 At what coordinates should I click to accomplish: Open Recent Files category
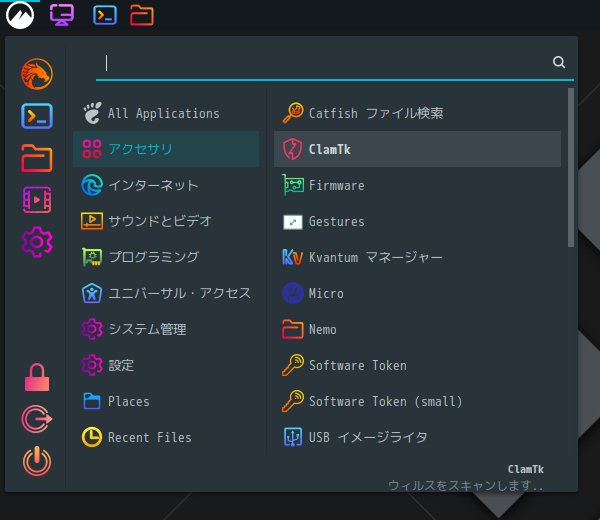(x=166, y=437)
